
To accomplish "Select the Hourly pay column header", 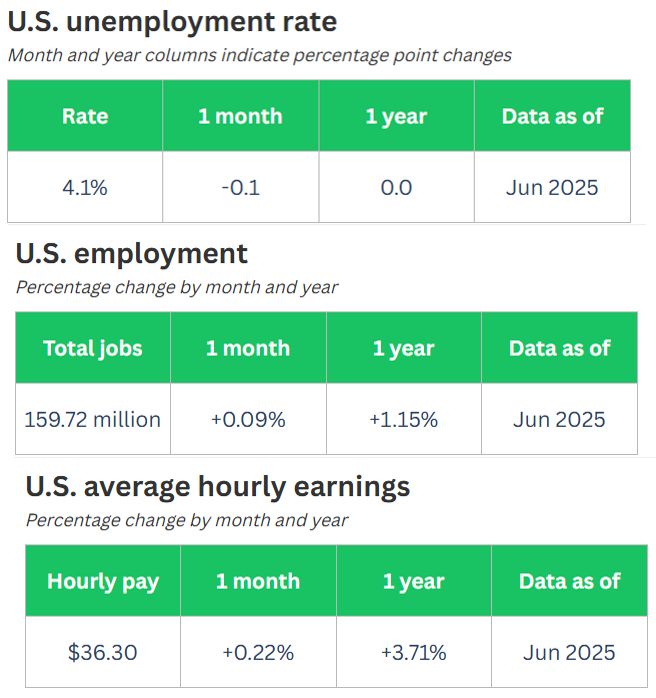I will pyautogui.click(x=103, y=581).
